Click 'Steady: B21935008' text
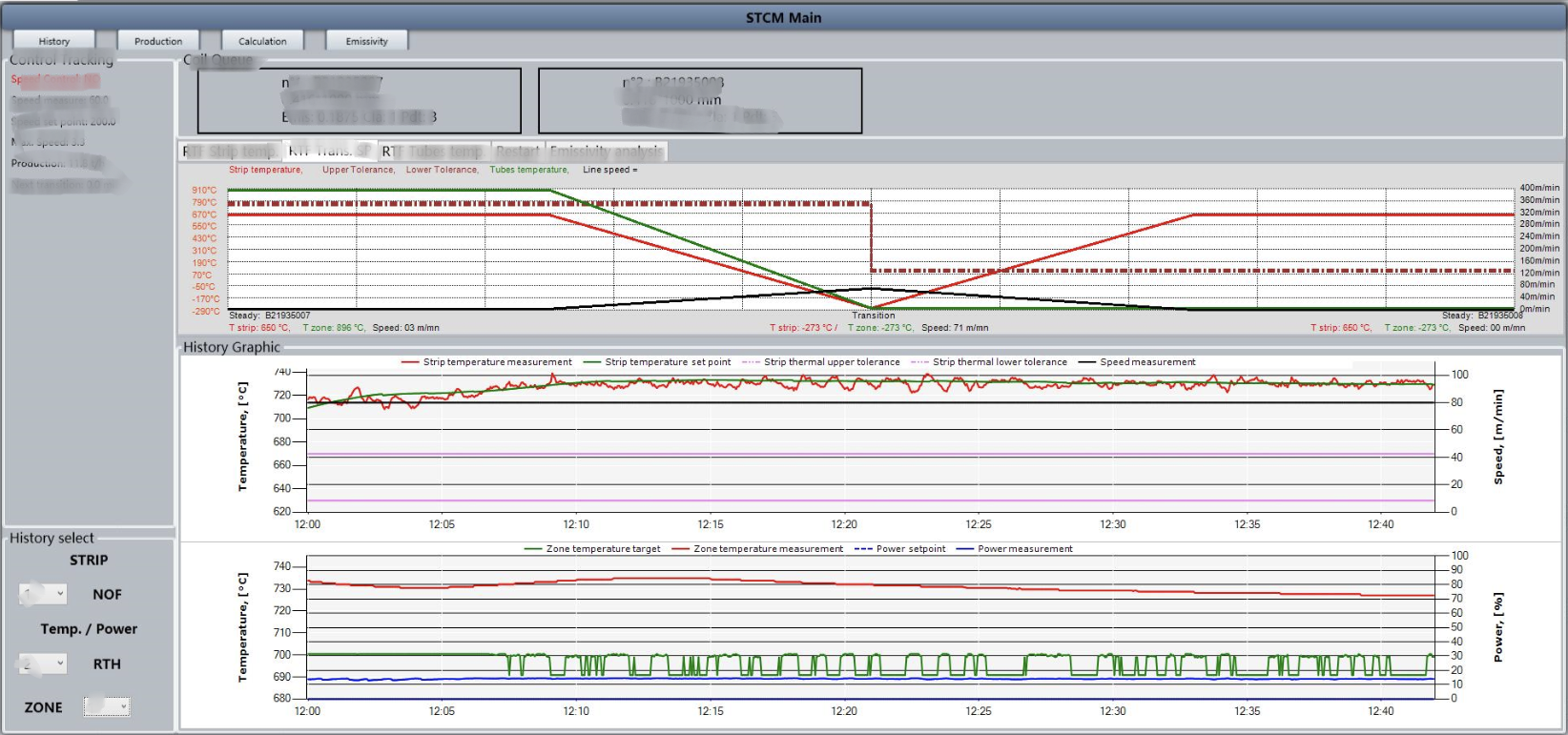The width and height of the screenshot is (1568, 735). [x=1482, y=316]
